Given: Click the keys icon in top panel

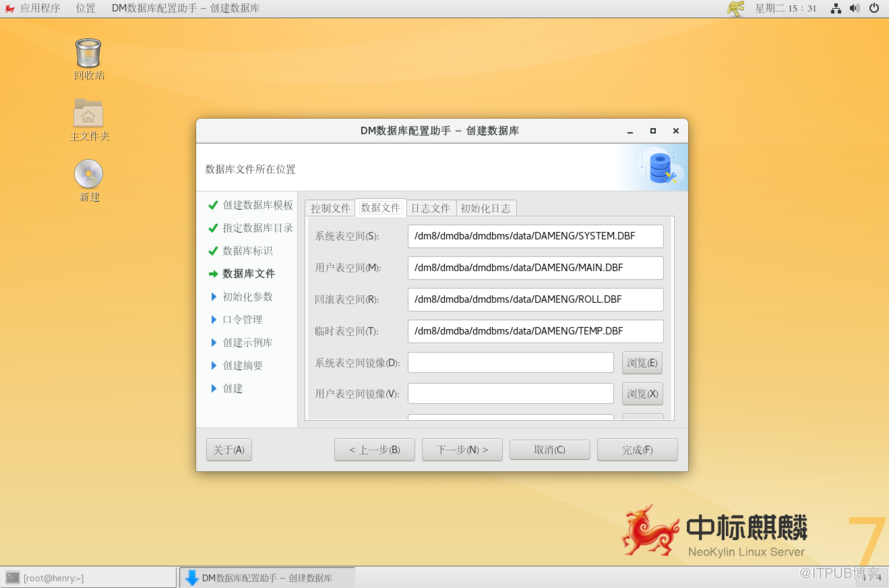Looking at the screenshot, I should 735,9.
